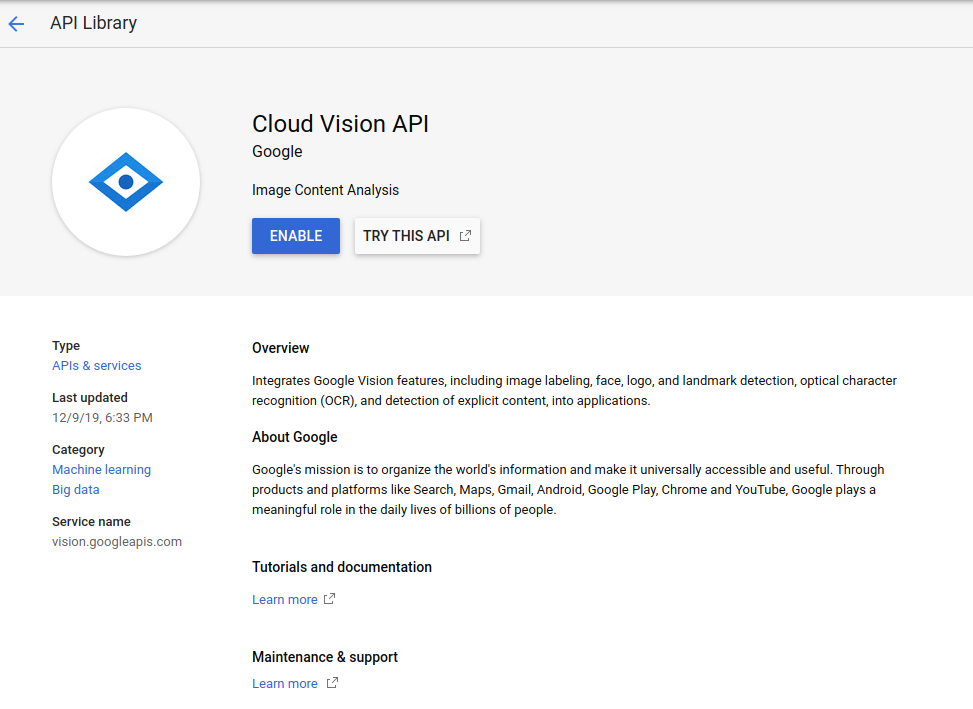Click the Google publisher name

tap(277, 151)
